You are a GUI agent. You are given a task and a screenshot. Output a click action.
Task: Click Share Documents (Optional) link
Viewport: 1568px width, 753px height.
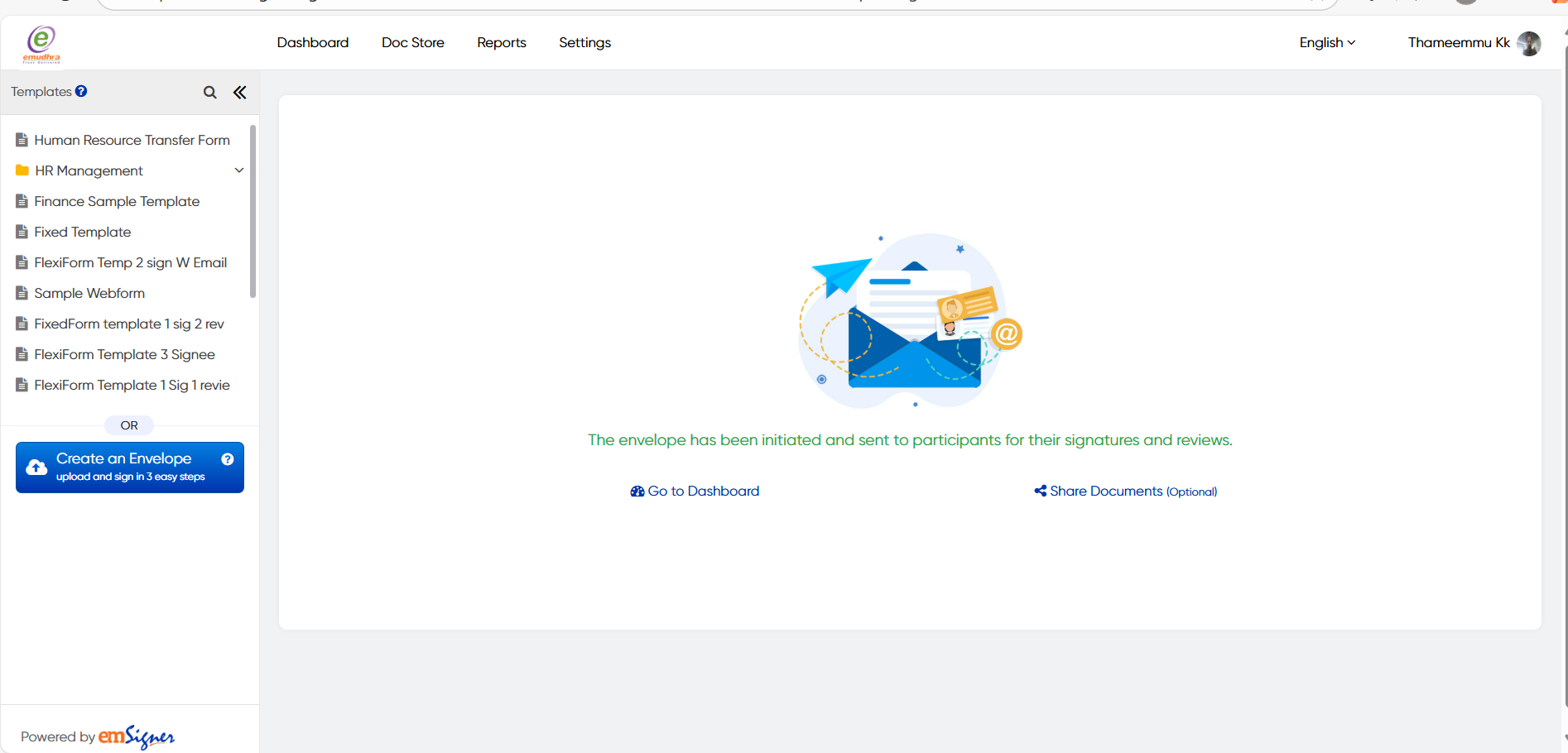pyautogui.click(x=1126, y=492)
